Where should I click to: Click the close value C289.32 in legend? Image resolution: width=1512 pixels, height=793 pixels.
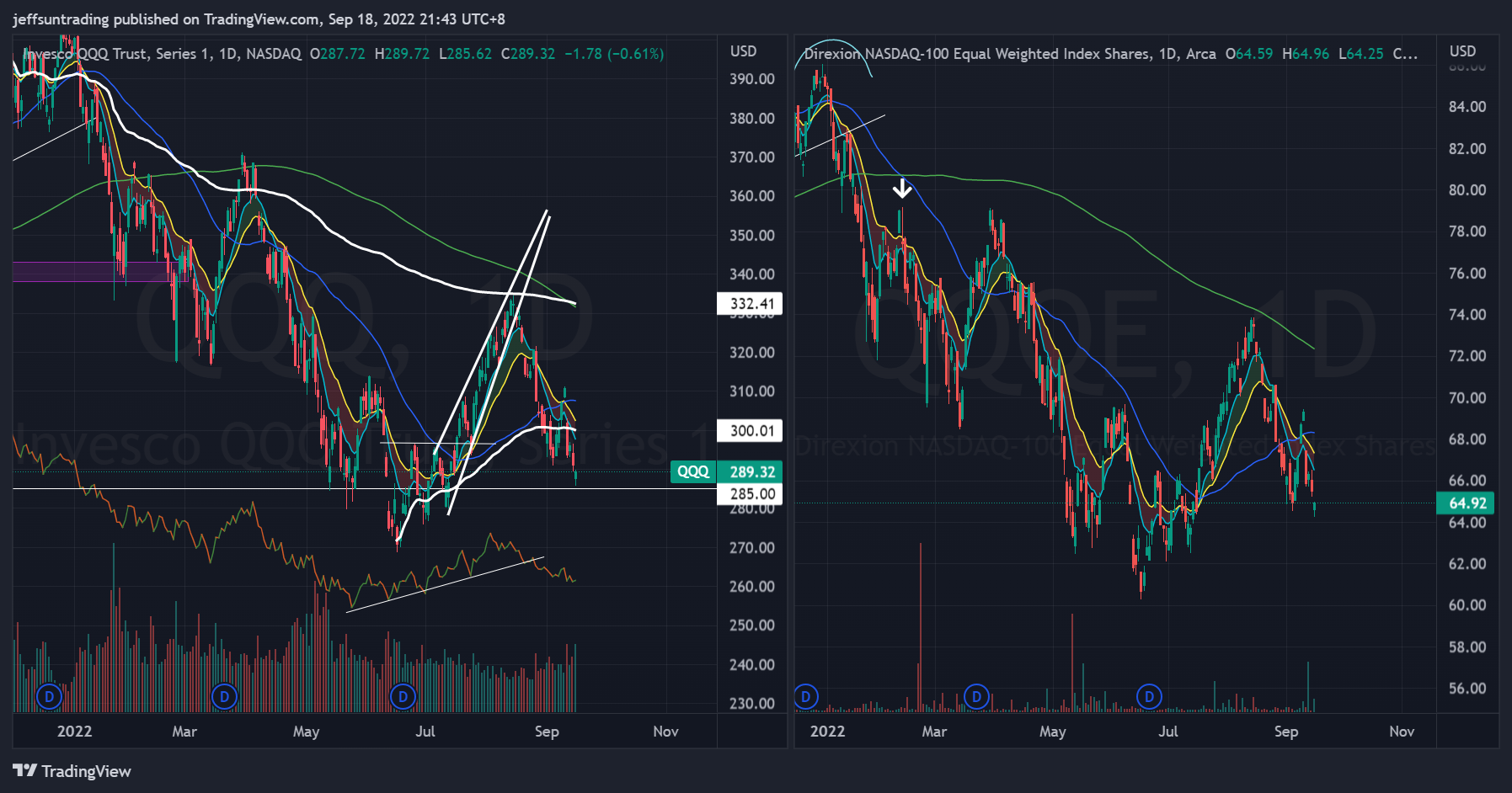pyautogui.click(x=528, y=54)
